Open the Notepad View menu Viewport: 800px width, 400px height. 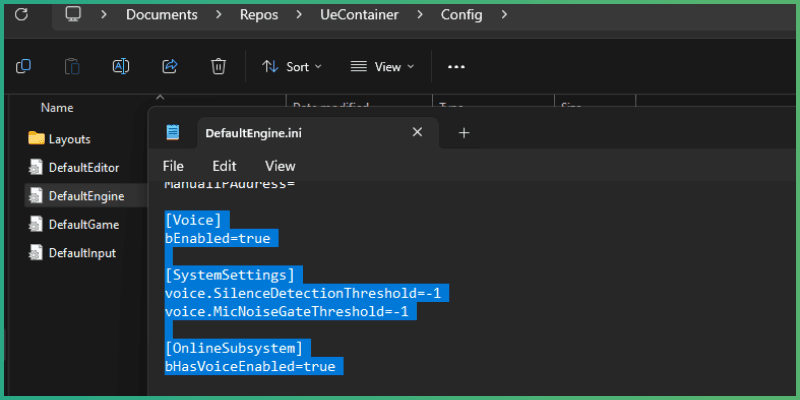(x=280, y=166)
